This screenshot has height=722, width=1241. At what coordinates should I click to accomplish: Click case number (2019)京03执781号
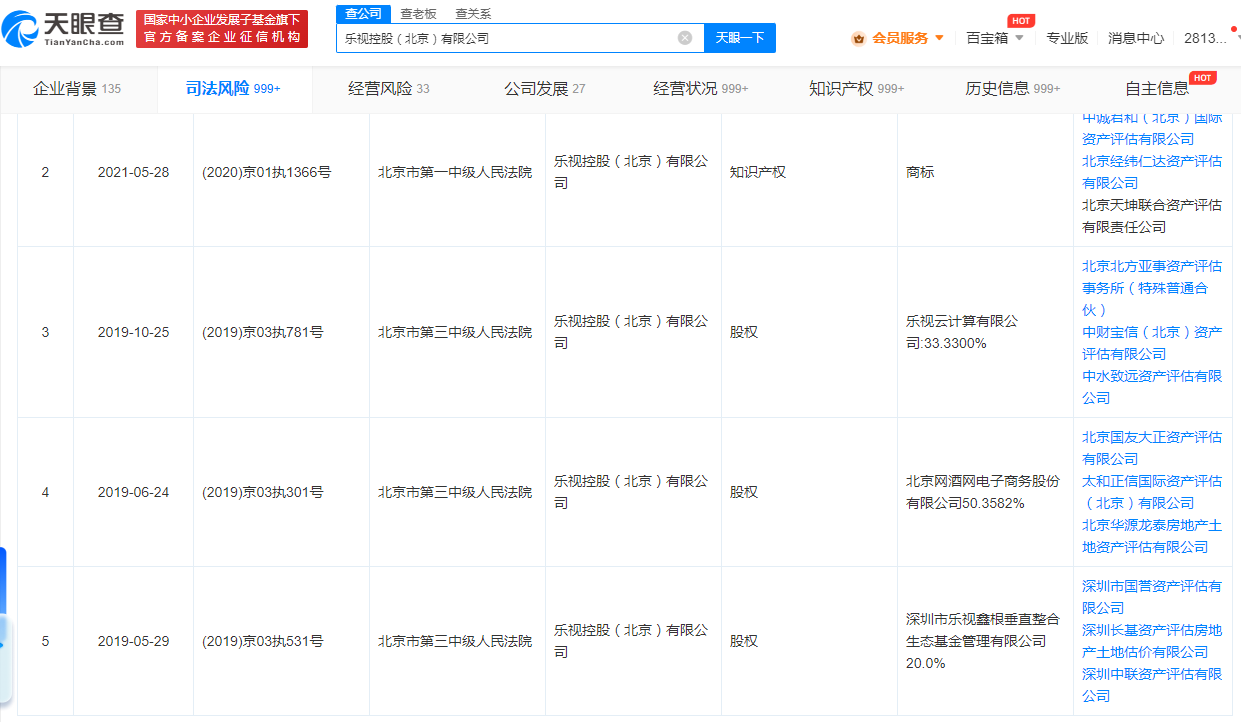click(x=262, y=332)
